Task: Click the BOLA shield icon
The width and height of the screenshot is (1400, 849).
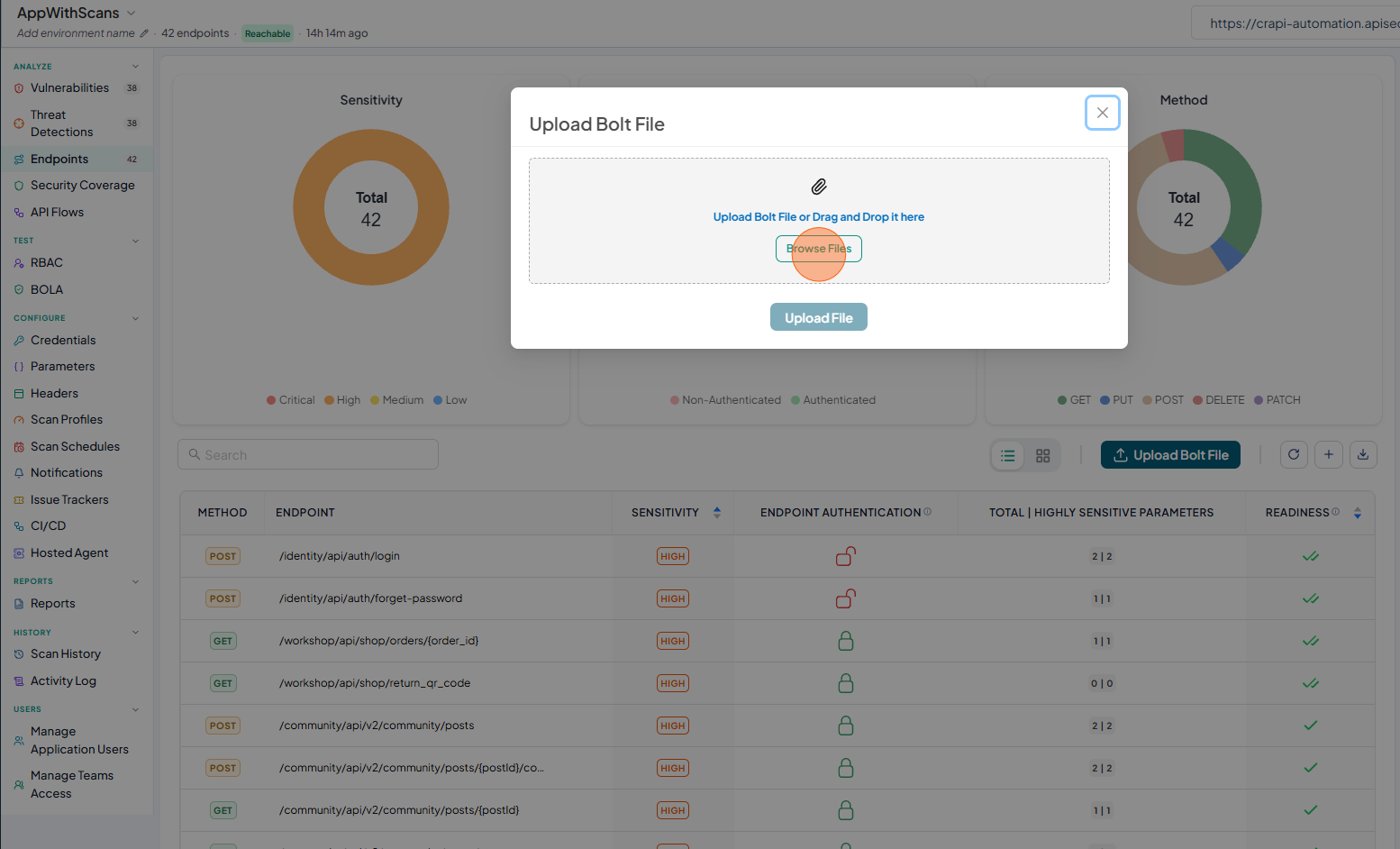Action: pos(19,290)
